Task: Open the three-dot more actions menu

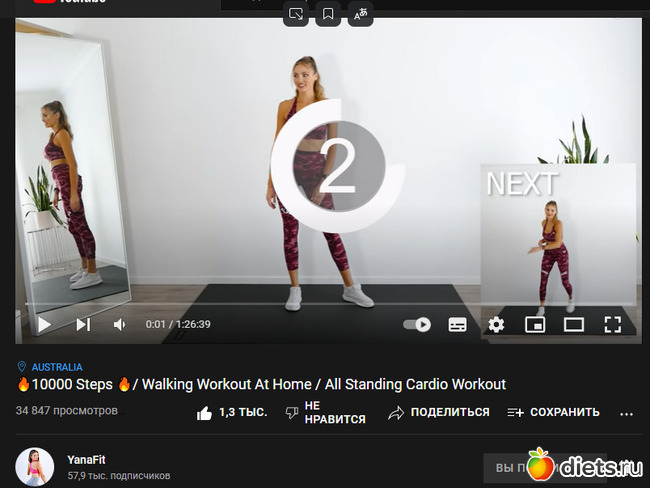Action: click(627, 413)
